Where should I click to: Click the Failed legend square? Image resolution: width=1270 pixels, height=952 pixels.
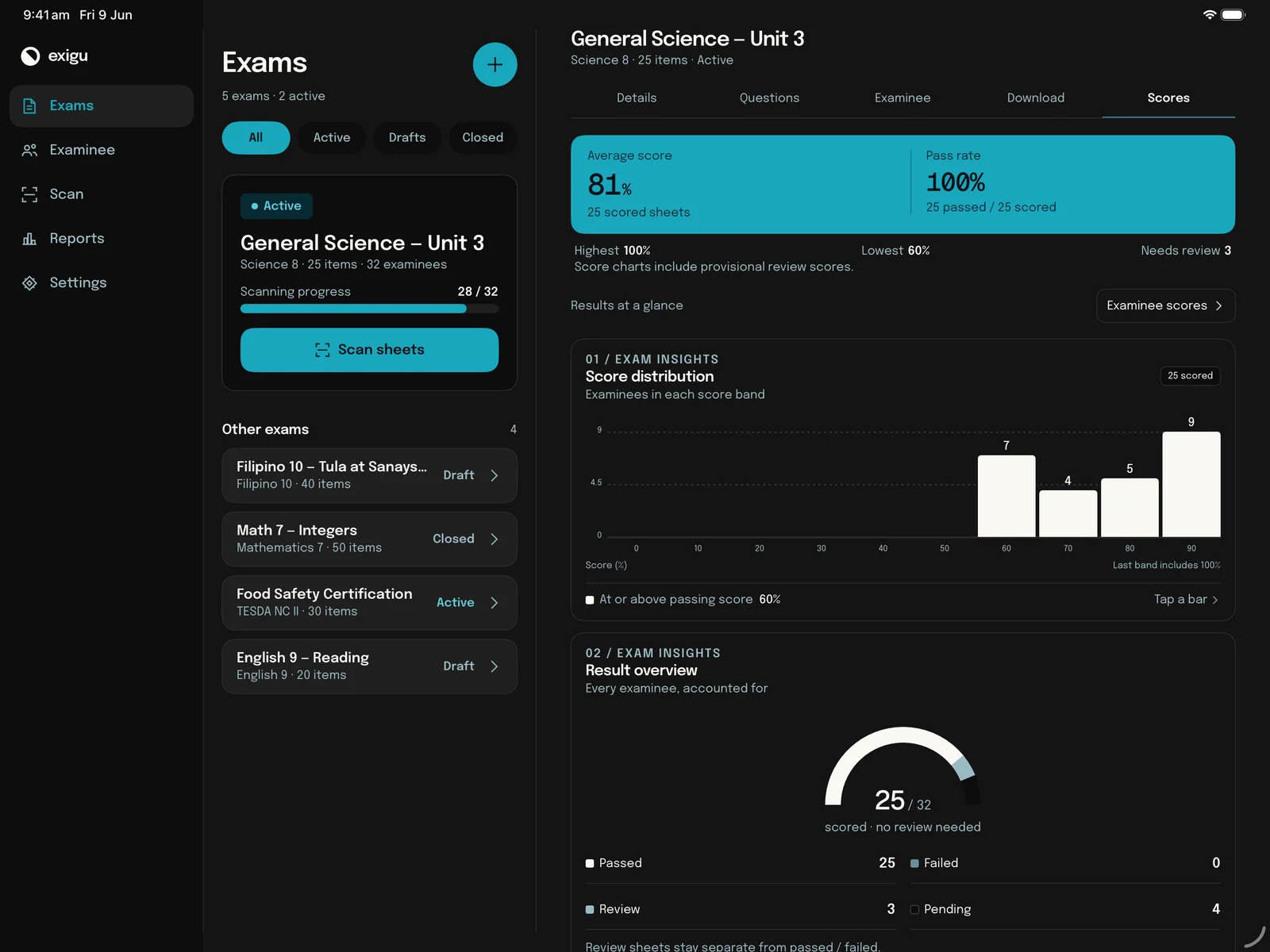(x=914, y=863)
